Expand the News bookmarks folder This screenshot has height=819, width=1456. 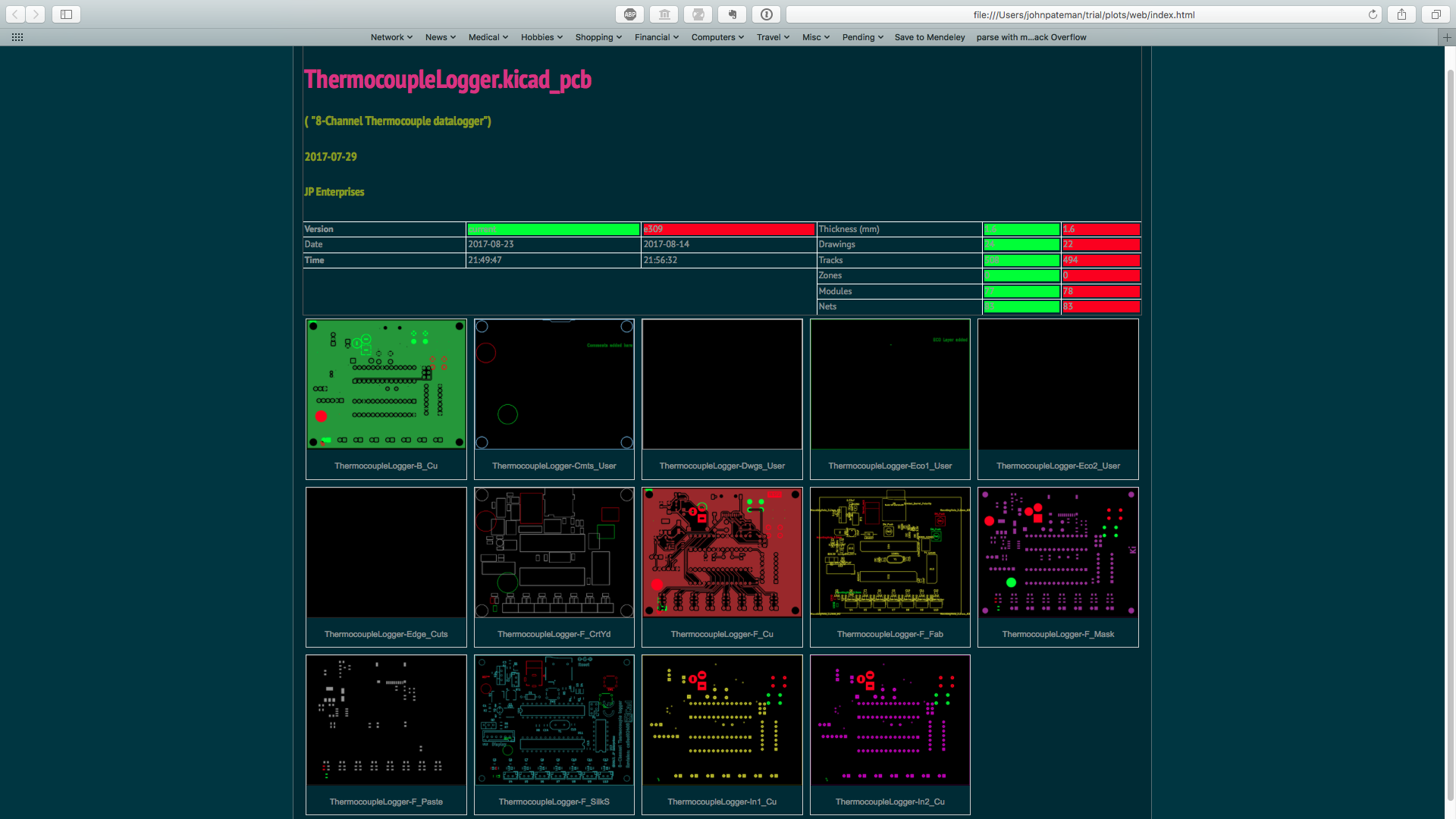[x=440, y=37]
